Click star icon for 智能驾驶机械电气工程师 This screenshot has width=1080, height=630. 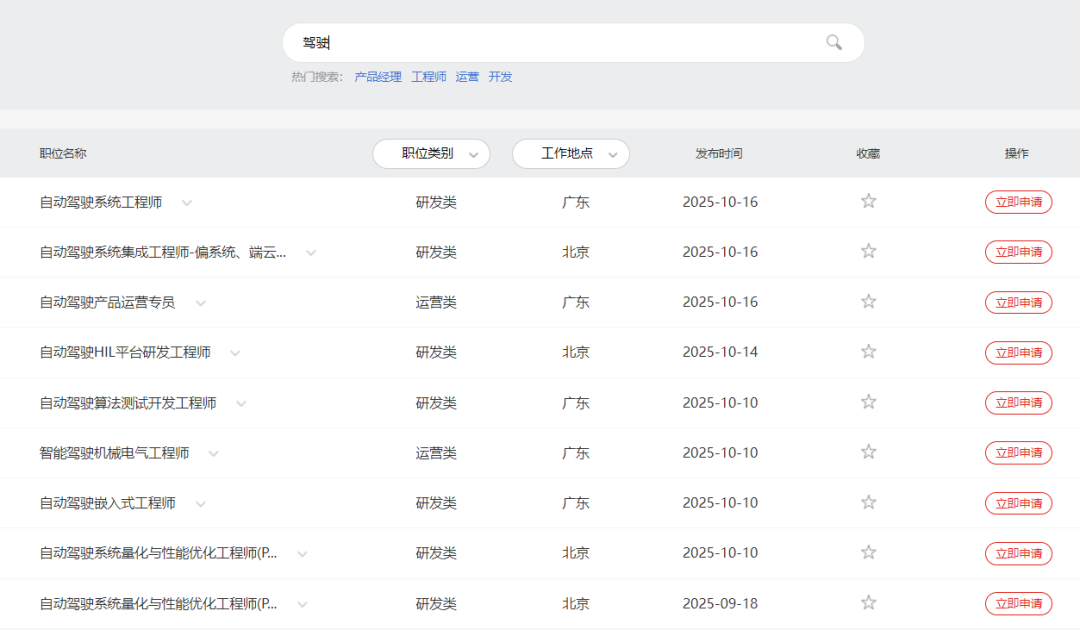pos(868,452)
